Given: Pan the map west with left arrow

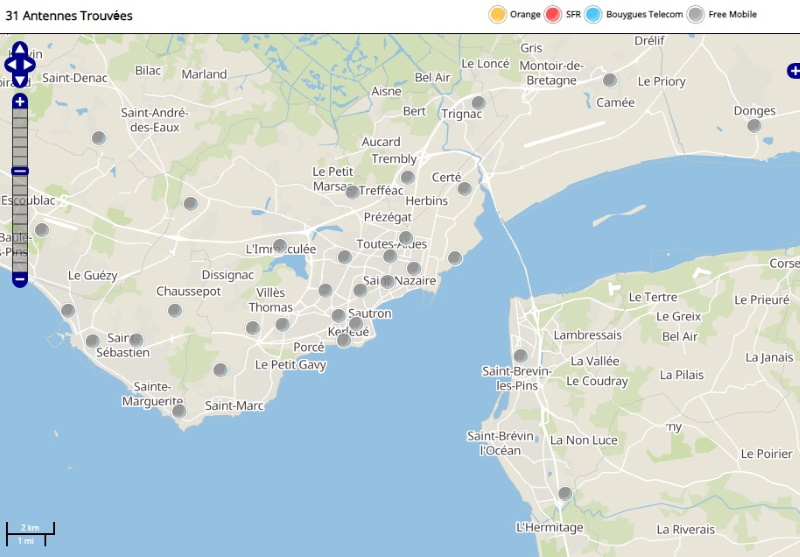Looking at the screenshot, I should click(11, 65).
